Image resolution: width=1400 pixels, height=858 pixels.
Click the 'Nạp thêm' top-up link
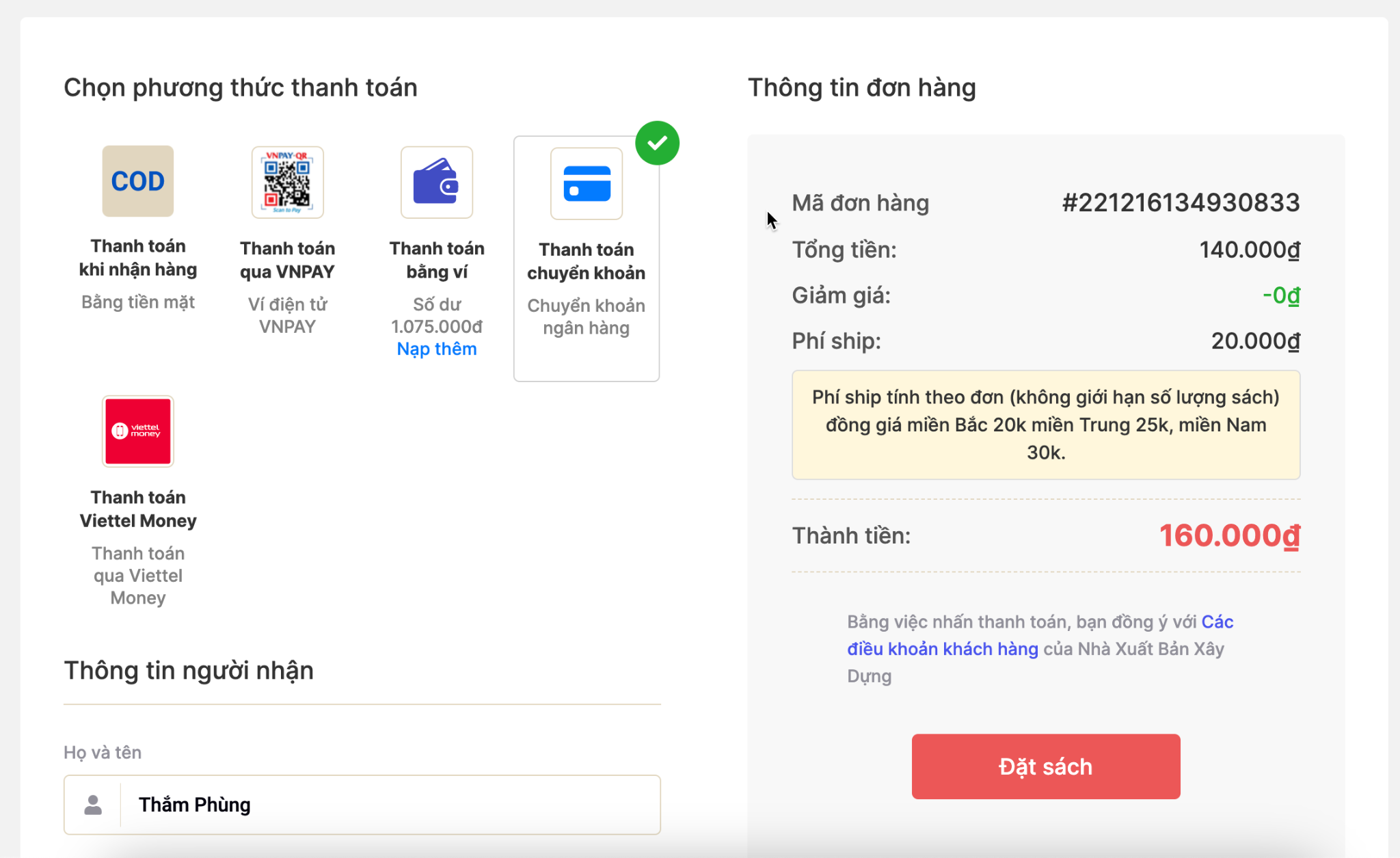437,349
